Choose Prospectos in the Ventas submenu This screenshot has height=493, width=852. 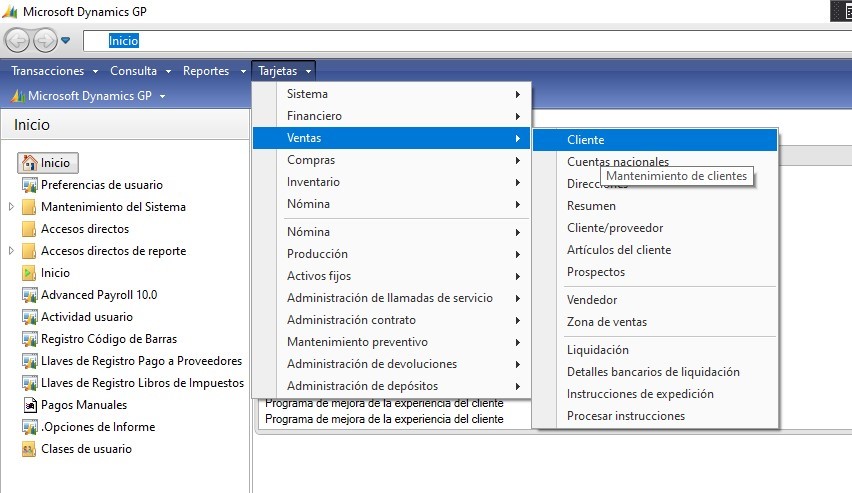655,272
